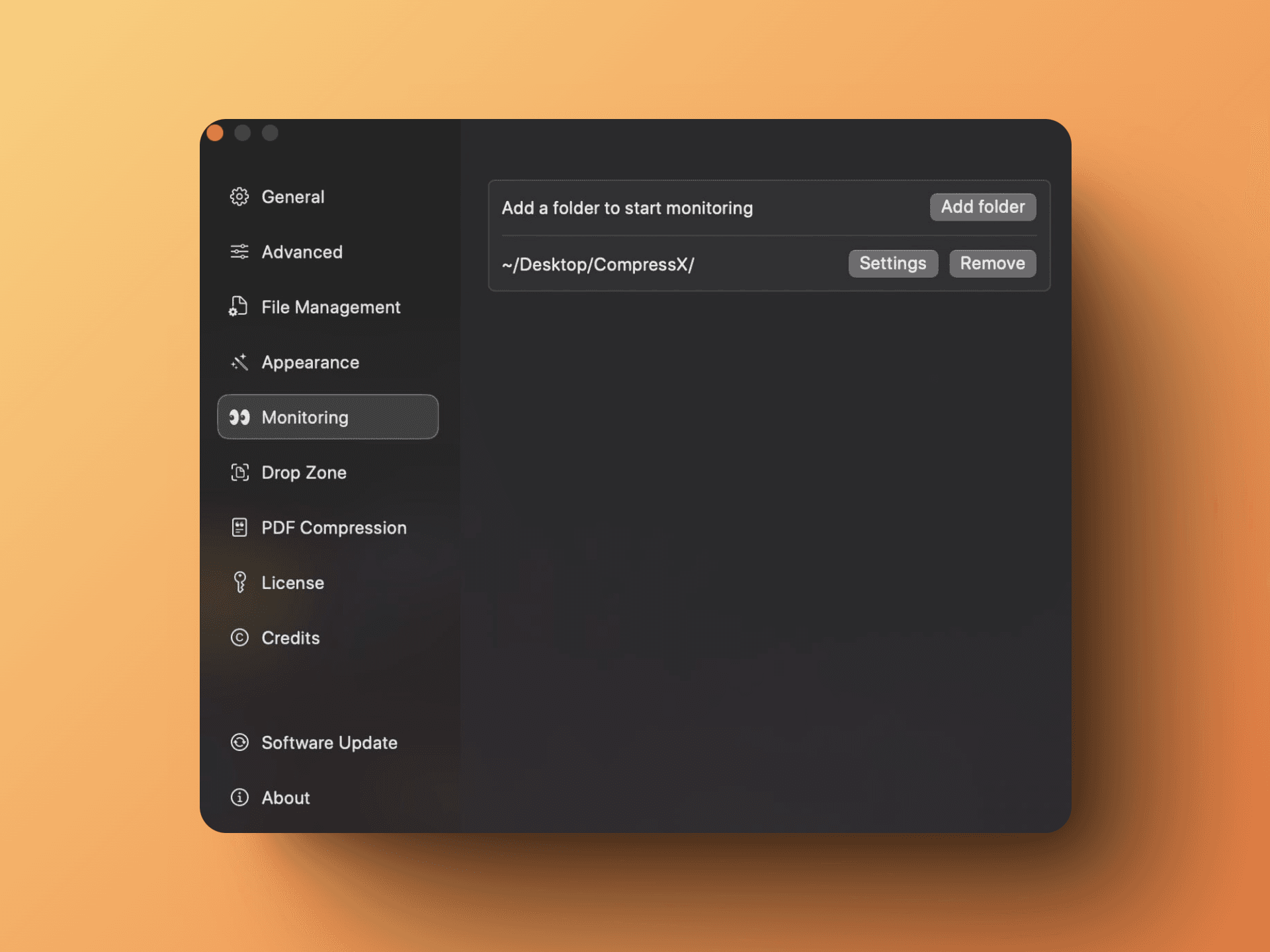1270x952 pixels.
Task: Click the eyes icon on the Monitoring entry
Action: (x=239, y=417)
